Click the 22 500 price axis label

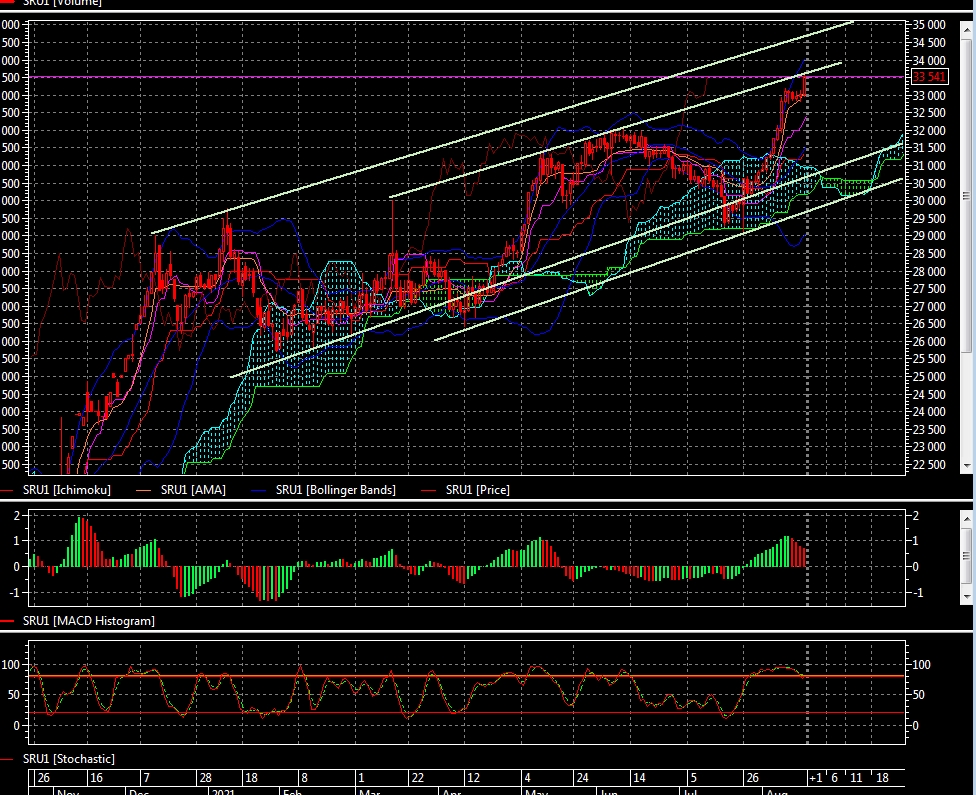point(929,465)
